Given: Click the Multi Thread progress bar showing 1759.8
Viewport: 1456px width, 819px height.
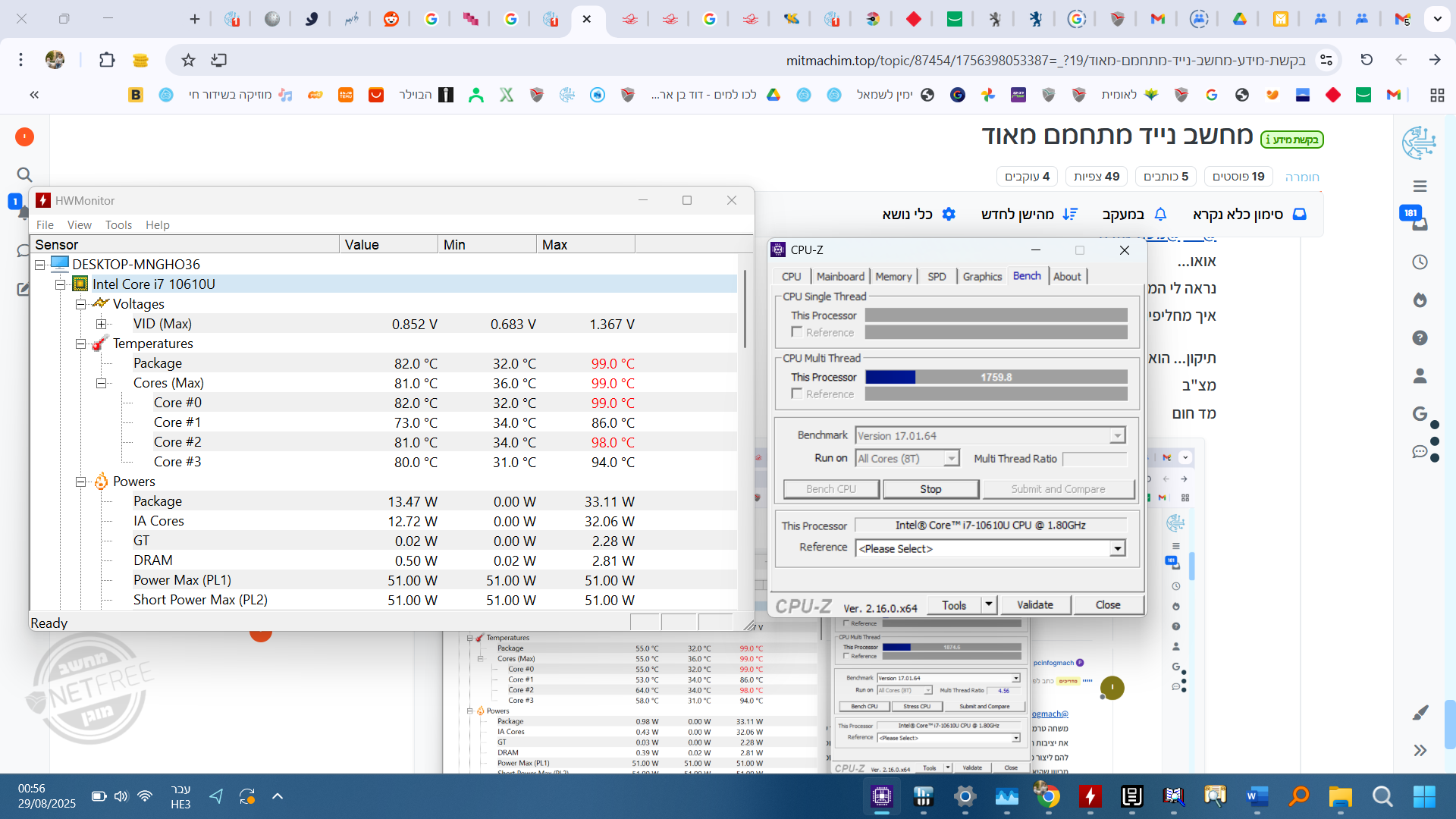Looking at the screenshot, I should (x=996, y=377).
